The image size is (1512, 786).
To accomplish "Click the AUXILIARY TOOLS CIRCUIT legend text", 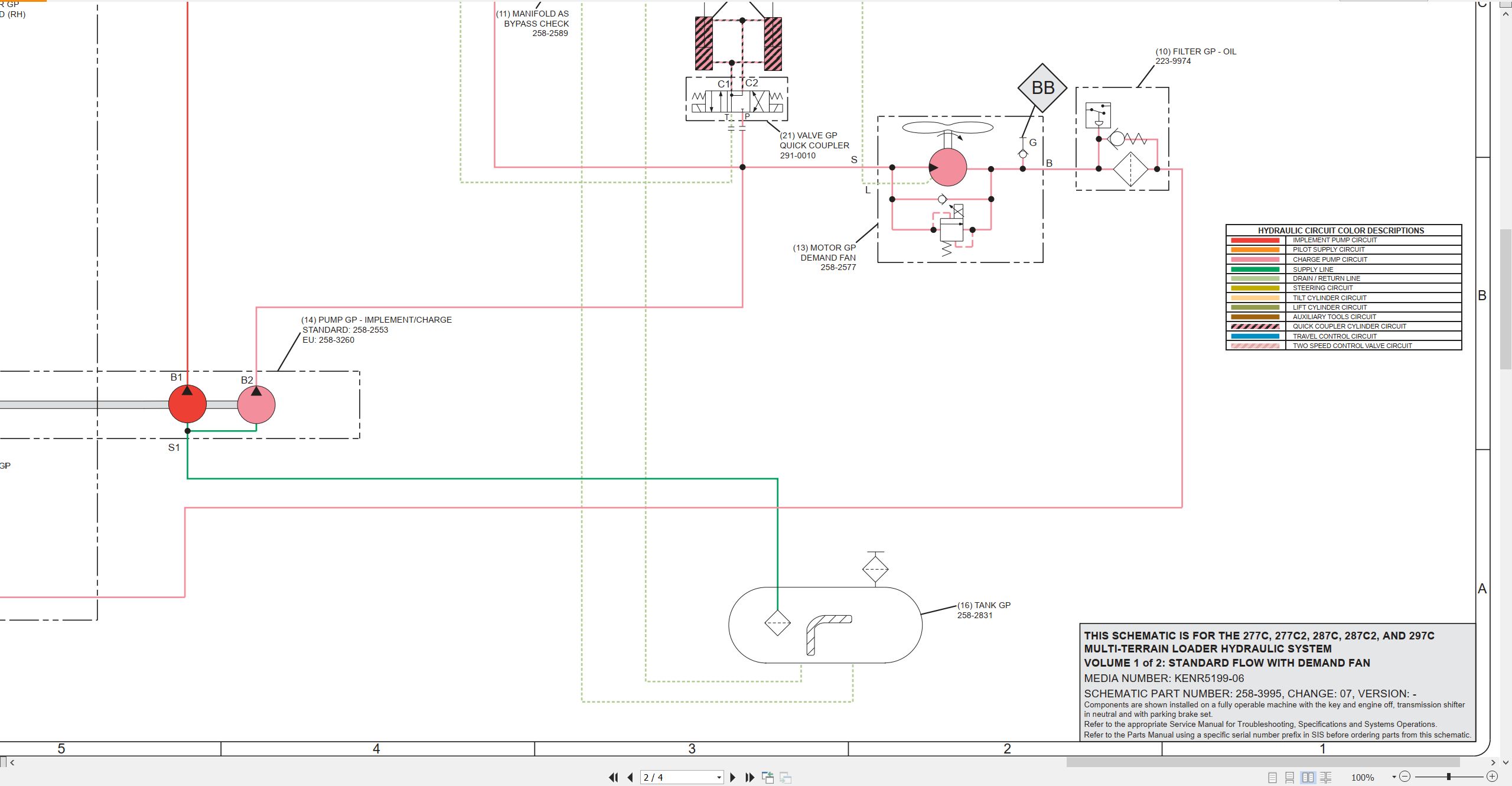I will coord(1334,317).
